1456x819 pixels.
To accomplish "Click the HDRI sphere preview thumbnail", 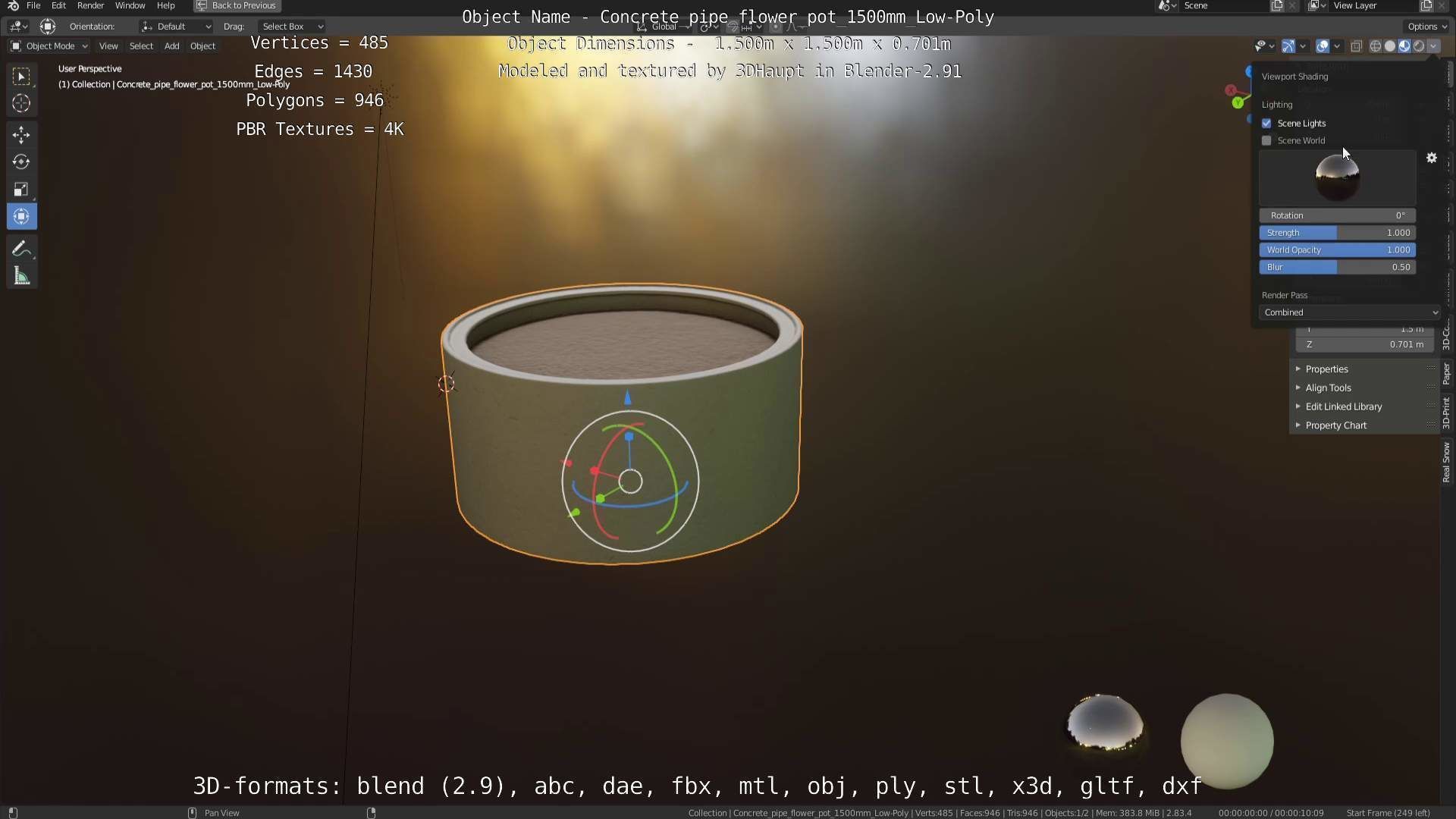I will 1337,177.
